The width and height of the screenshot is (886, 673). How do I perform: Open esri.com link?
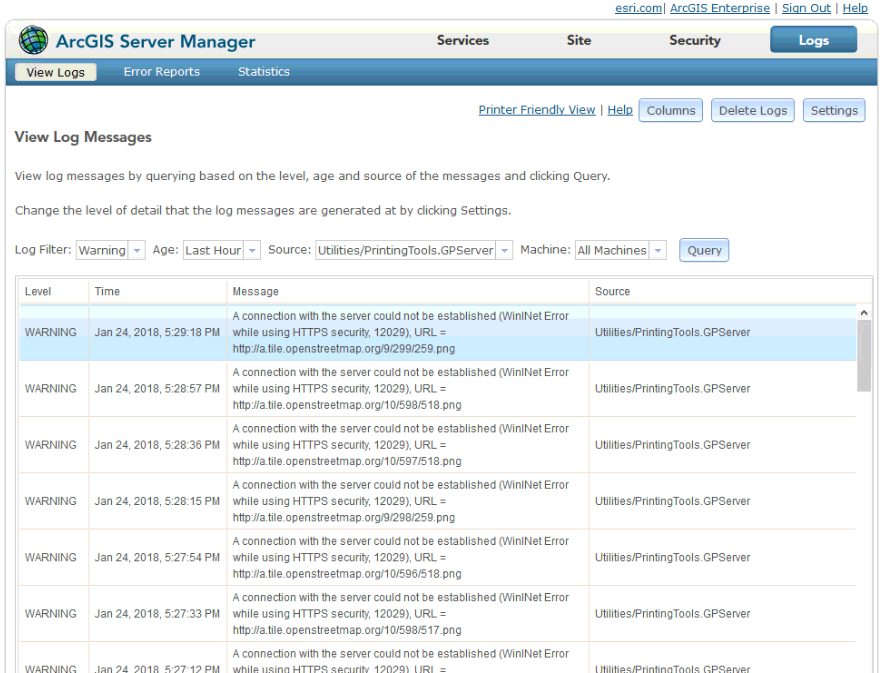(639, 8)
